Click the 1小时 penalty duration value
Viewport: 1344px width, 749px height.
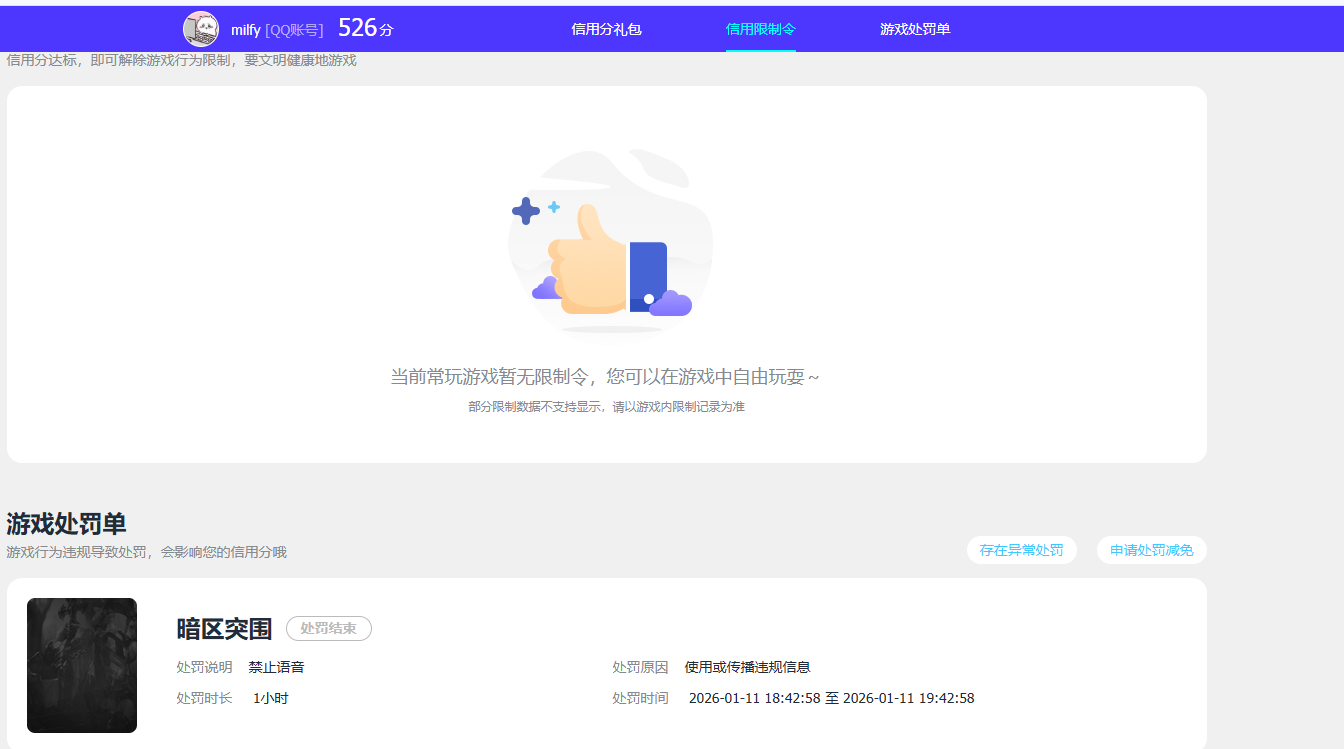271,698
